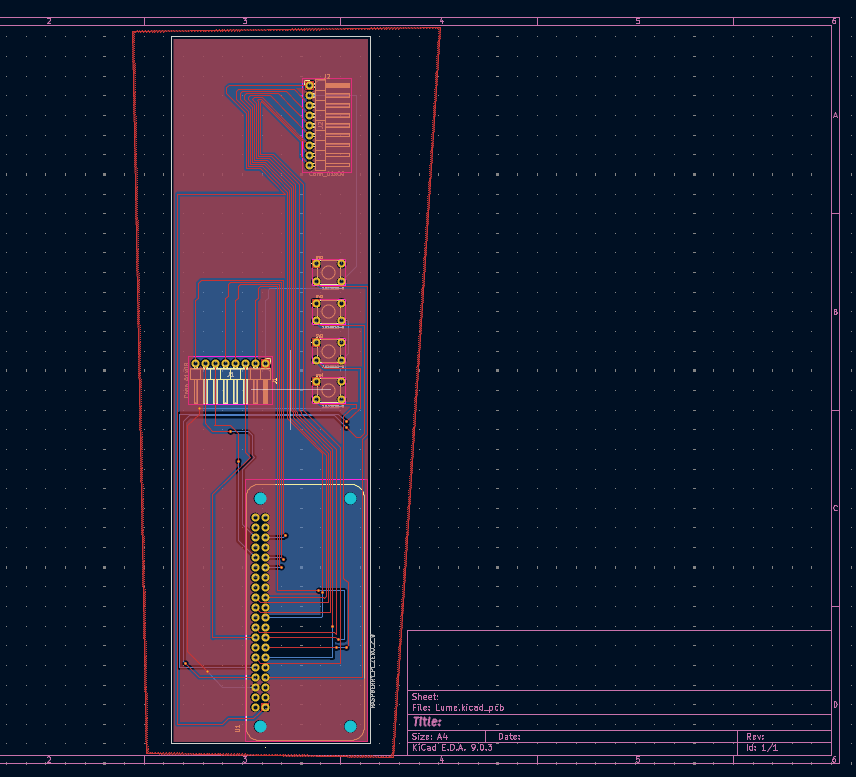This screenshot has height=777, width=856.
Task: Click the top-right mounting hole of U1
Action: click(x=351, y=498)
